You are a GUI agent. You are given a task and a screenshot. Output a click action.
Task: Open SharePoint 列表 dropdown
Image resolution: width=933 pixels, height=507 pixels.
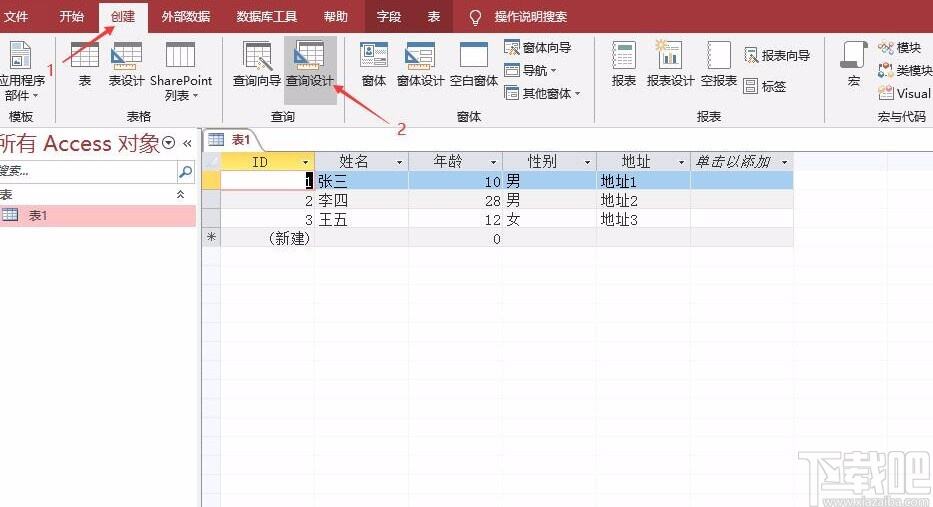180,71
